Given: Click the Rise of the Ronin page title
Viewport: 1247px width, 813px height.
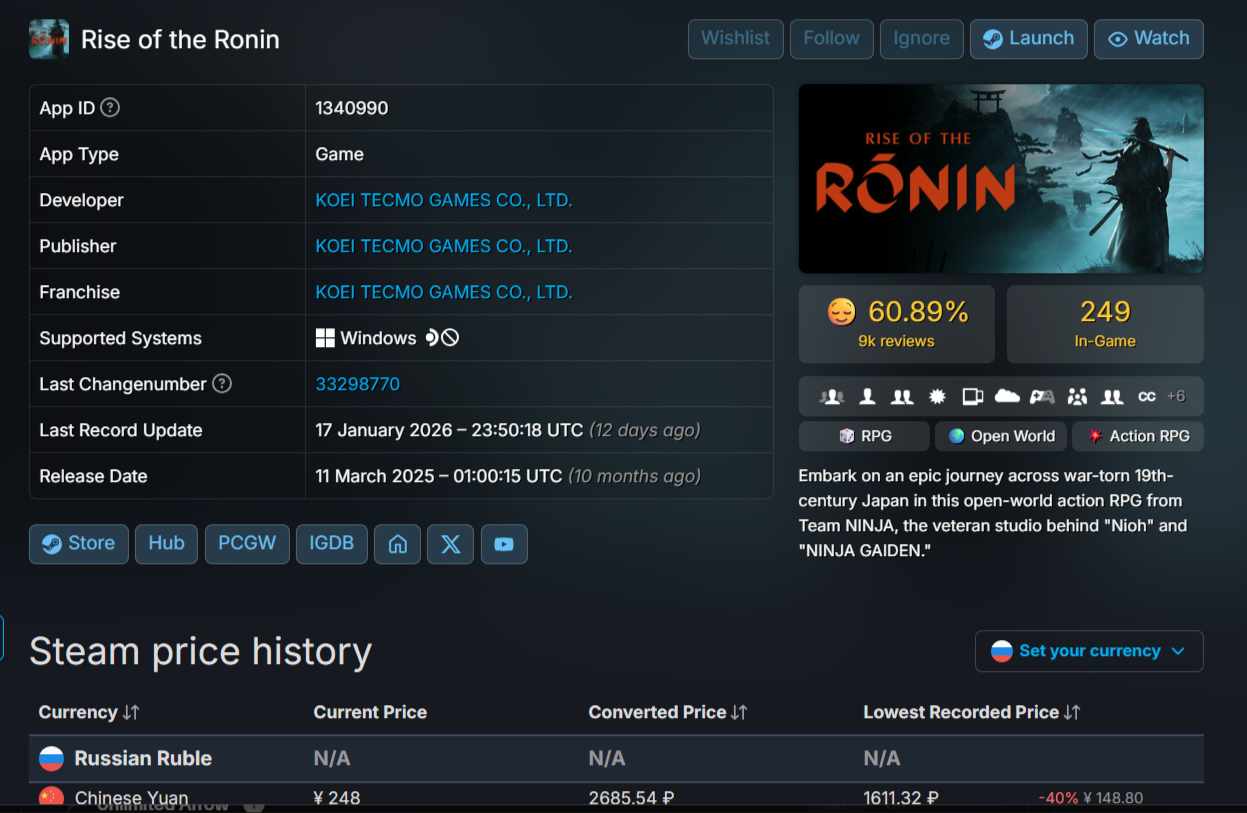Looking at the screenshot, I should pyautogui.click(x=180, y=40).
